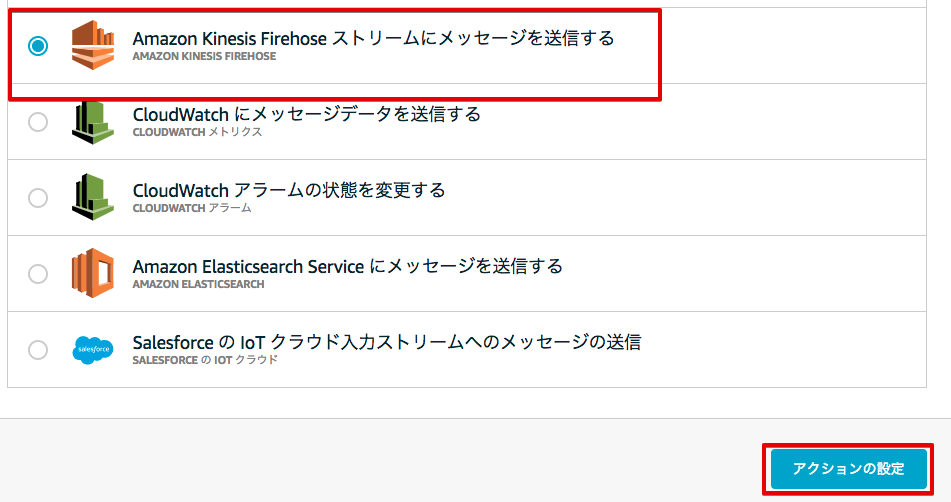Click the CloudWatch にメッセージデータを送信する title
951x502 pixels.
pos(307,114)
